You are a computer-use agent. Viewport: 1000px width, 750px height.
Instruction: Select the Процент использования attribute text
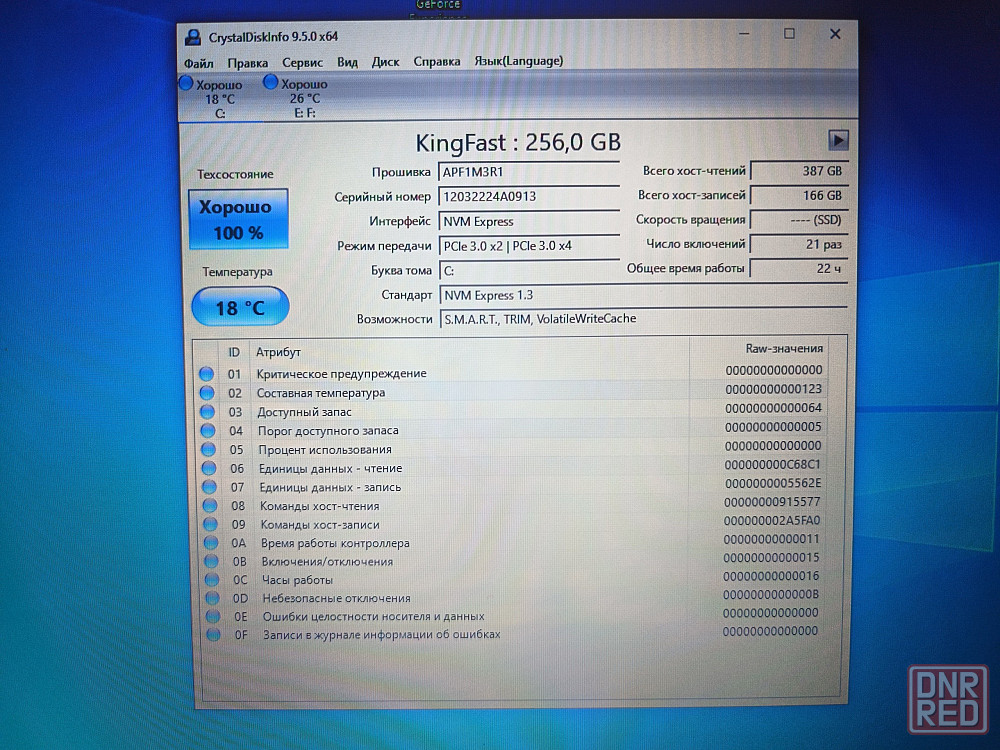(x=325, y=450)
